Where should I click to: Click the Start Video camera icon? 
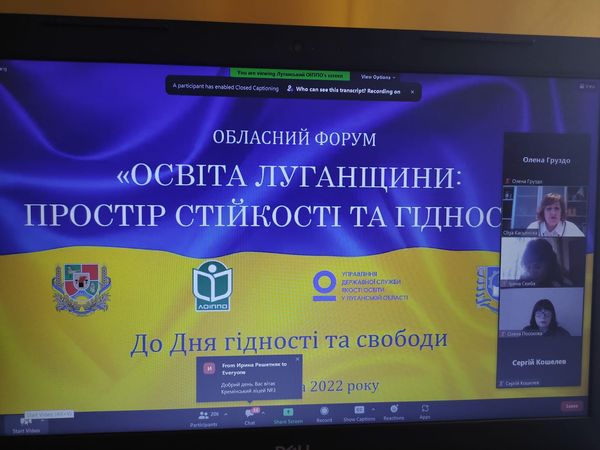pyautogui.click(x=26, y=422)
